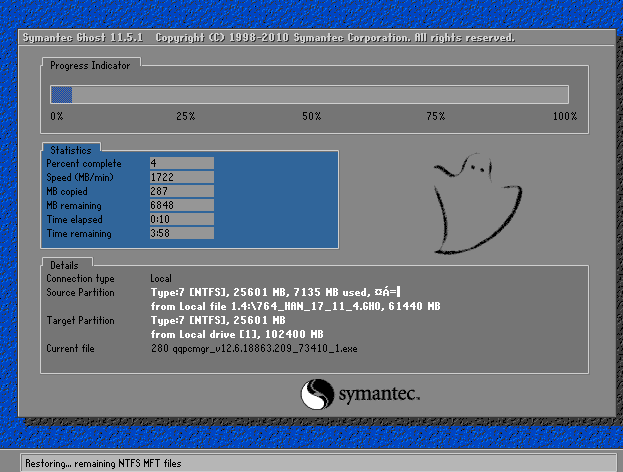
Task: Click the 50% progress marker label
Action: (312, 116)
